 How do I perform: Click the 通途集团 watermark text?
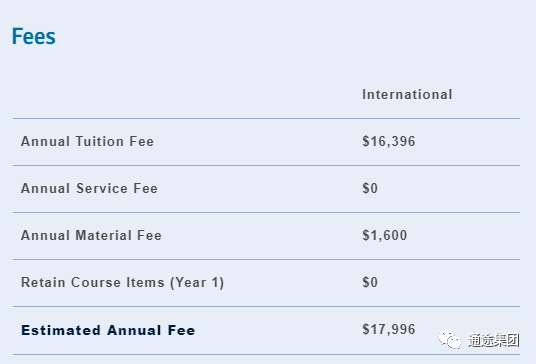[x=494, y=340]
